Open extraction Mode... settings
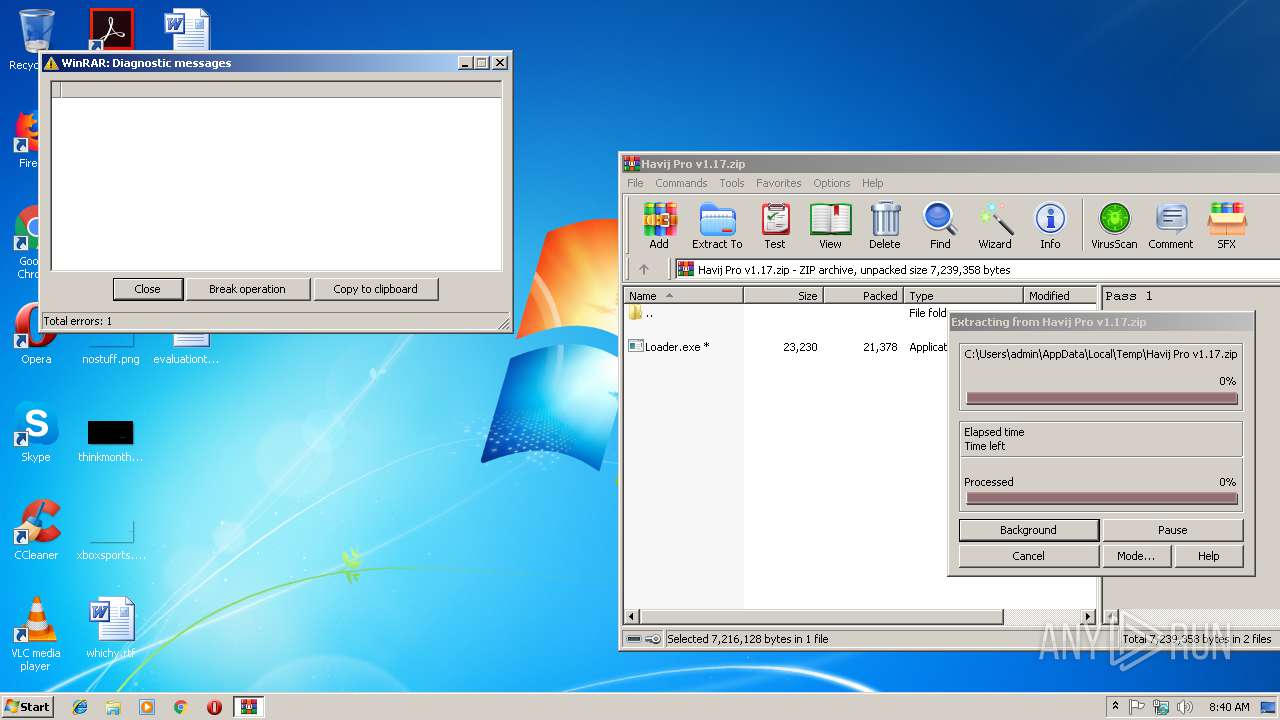The image size is (1280, 720). tap(1136, 556)
